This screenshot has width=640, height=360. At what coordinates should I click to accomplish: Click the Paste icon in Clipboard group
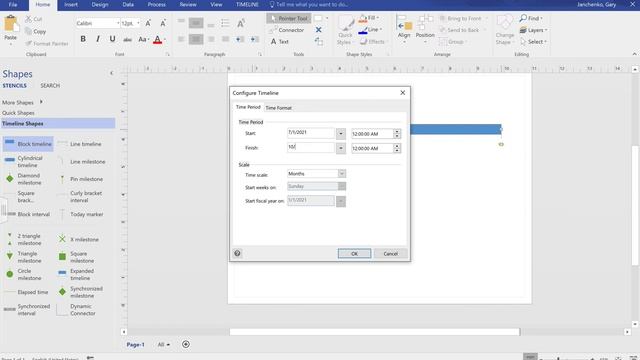click(x=11, y=24)
